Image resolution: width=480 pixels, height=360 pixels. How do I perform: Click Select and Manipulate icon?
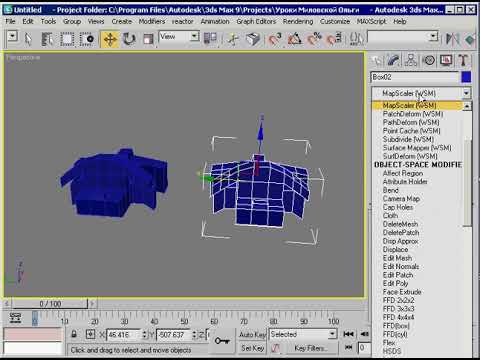pyautogui.click(x=233, y=39)
